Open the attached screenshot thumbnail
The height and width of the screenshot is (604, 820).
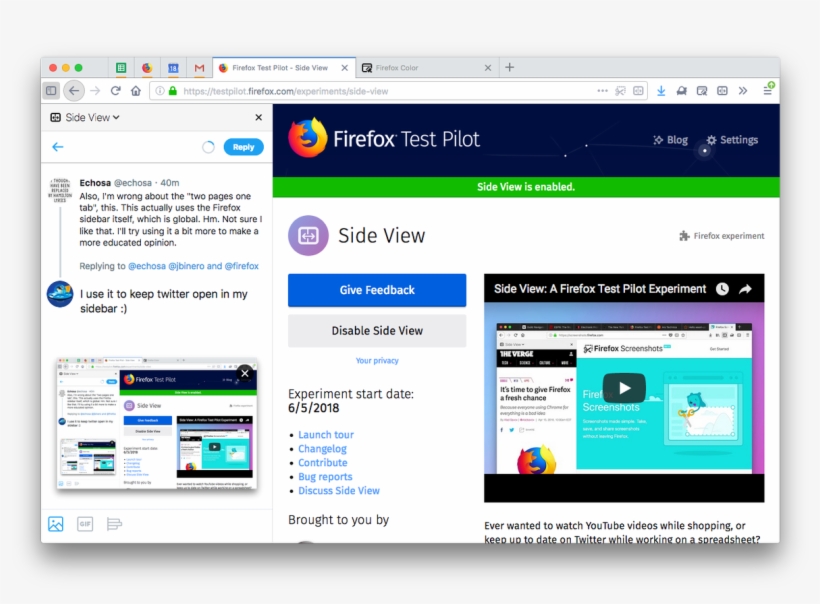156,424
